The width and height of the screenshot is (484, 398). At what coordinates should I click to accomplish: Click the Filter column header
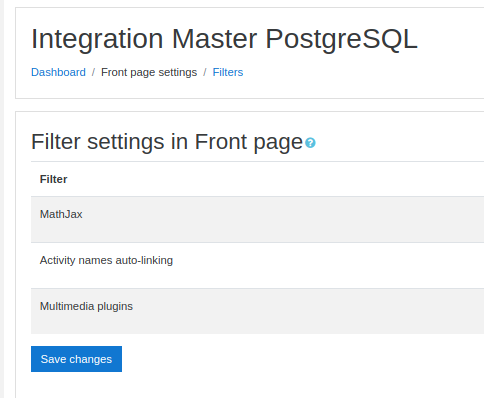click(x=53, y=179)
